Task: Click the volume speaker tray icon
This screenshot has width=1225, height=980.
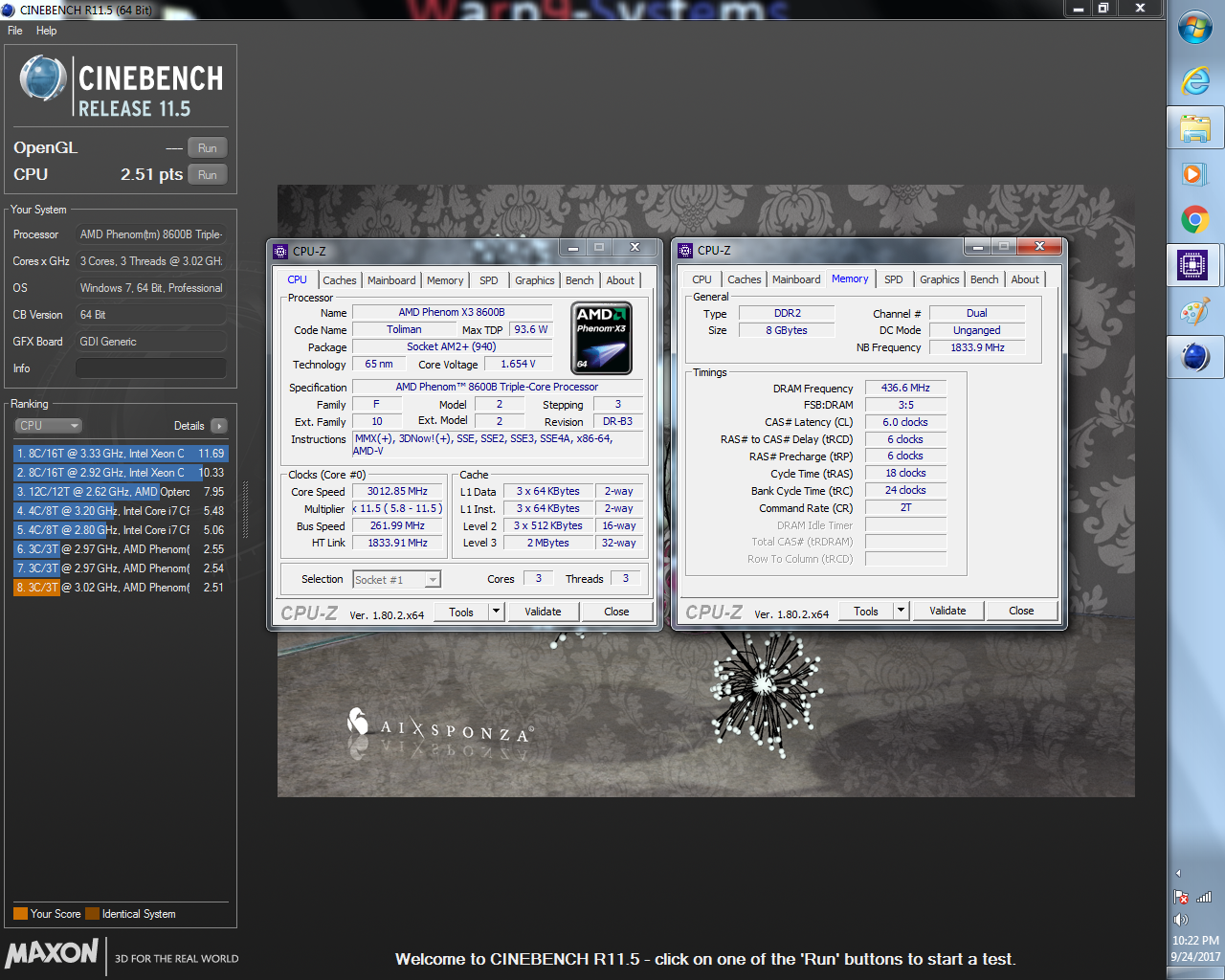Action: pyautogui.click(x=1180, y=920)
